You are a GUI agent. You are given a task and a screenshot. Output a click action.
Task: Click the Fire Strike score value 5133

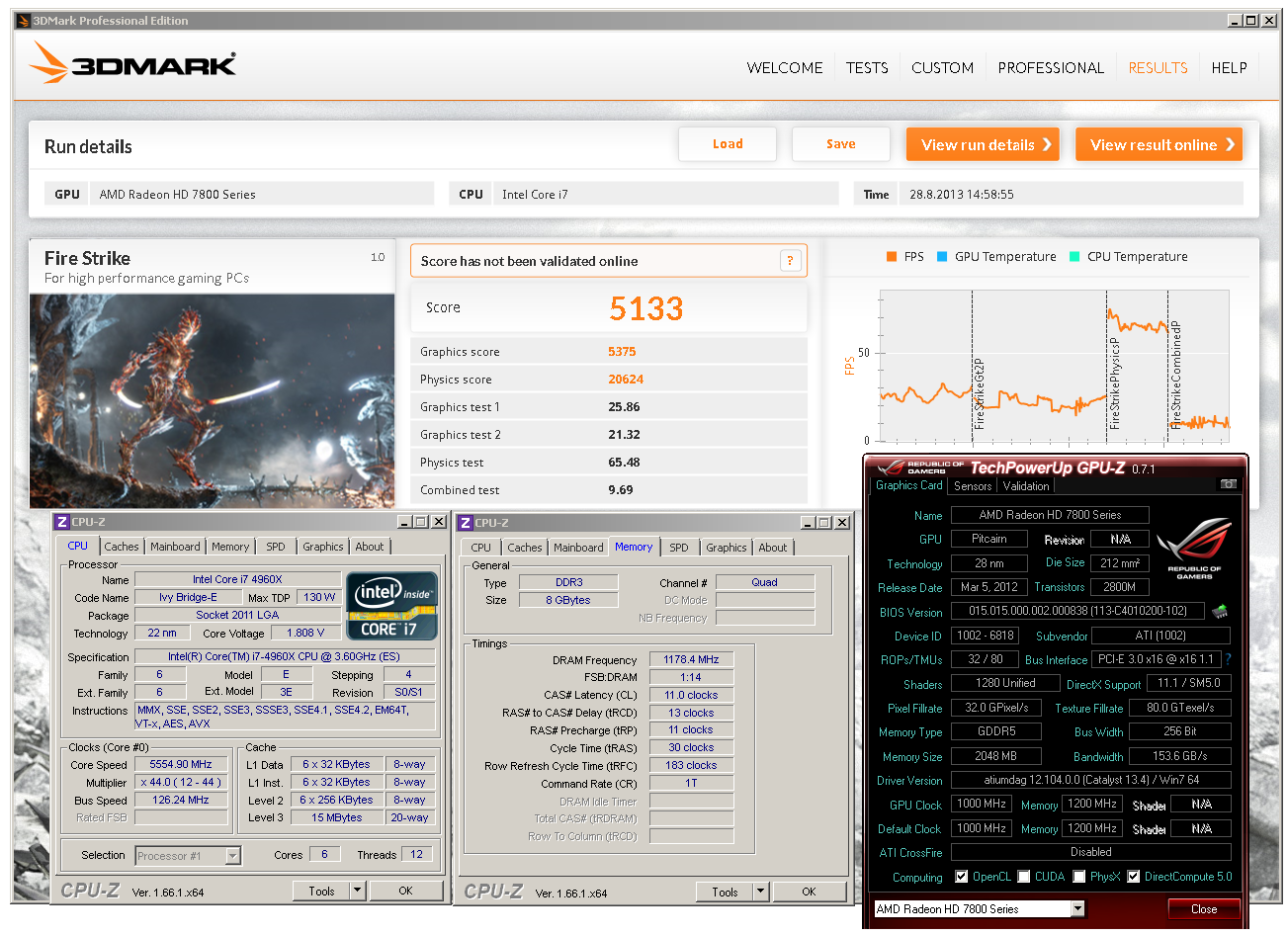(646, 308)
